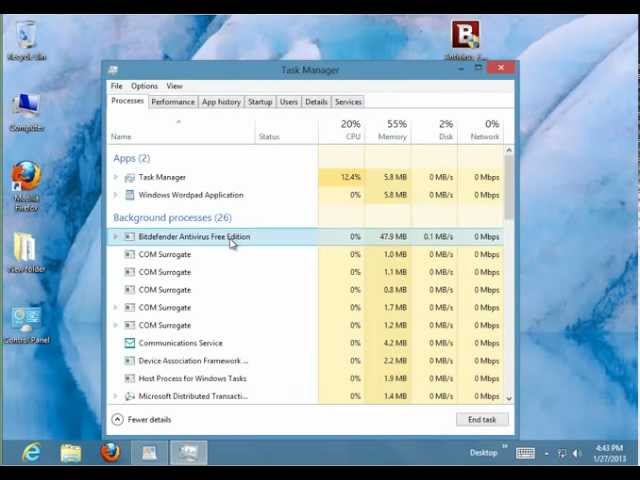Open the Options menu
Viewport: 640px width, 480px height.
tap(144, 86)
